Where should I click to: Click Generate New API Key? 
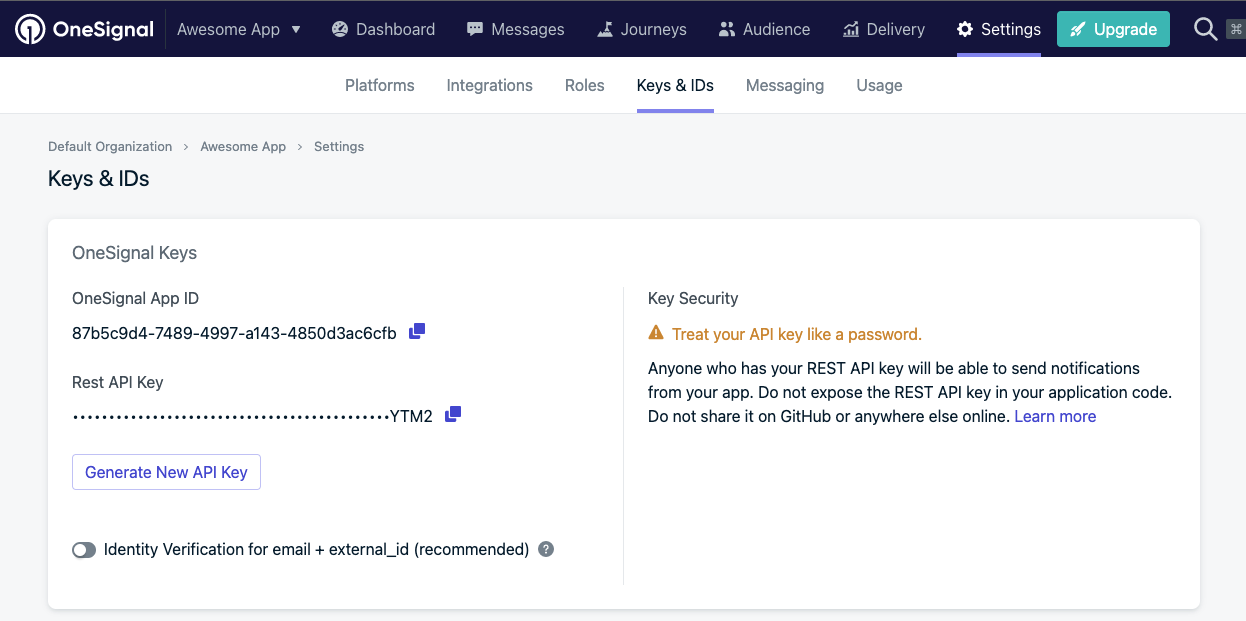(166, 472)
